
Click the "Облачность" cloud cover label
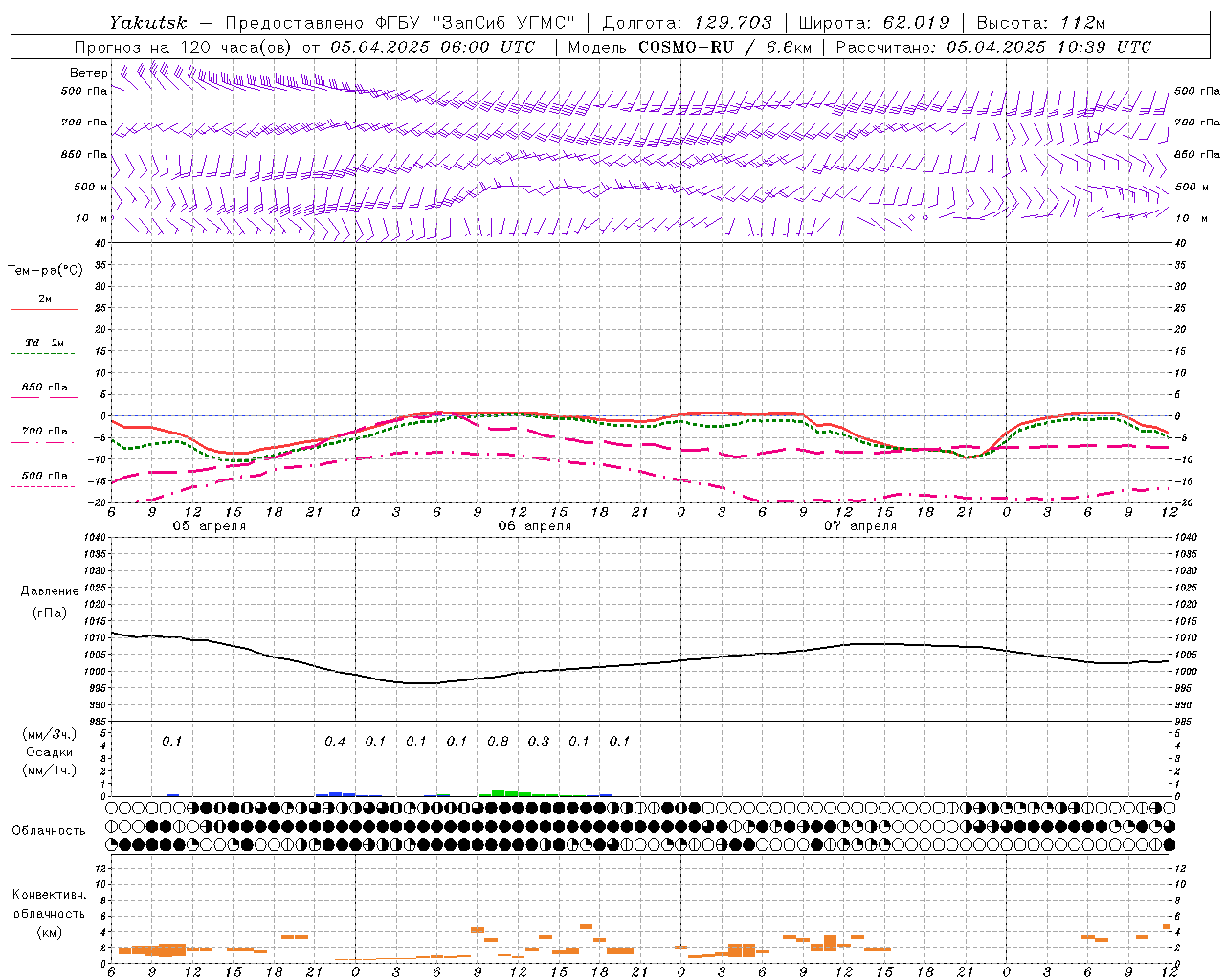49,831
